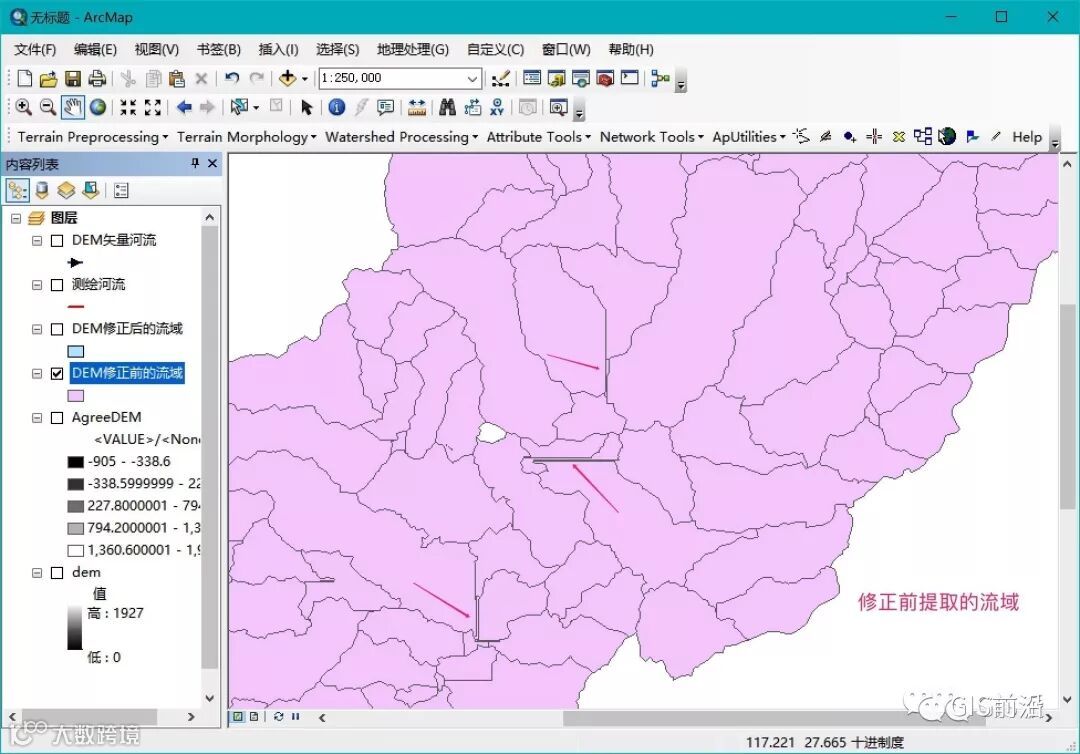1080x754 pixels.
Task: Click the Add Data icon
Action: pyautogui.click(x=287, y=78)
